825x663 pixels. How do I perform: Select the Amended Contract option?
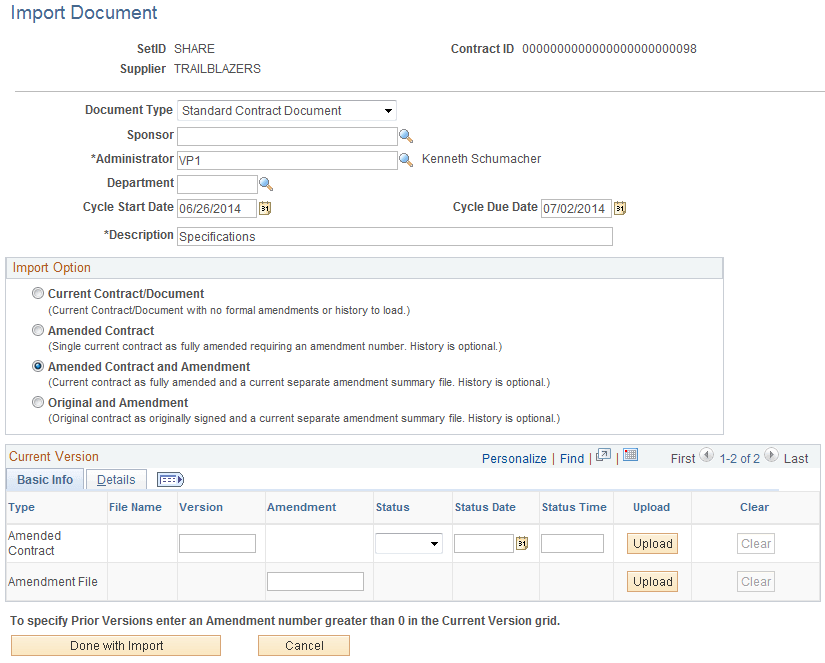tap(38, 330)
